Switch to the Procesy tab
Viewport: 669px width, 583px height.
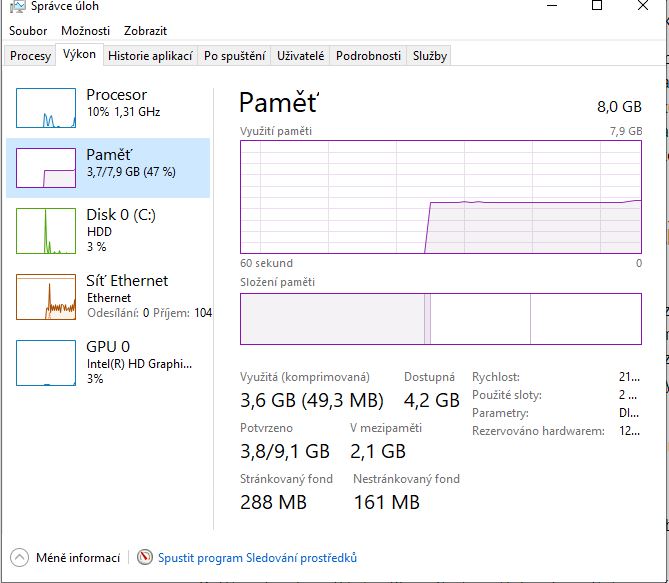pos(30,56)
